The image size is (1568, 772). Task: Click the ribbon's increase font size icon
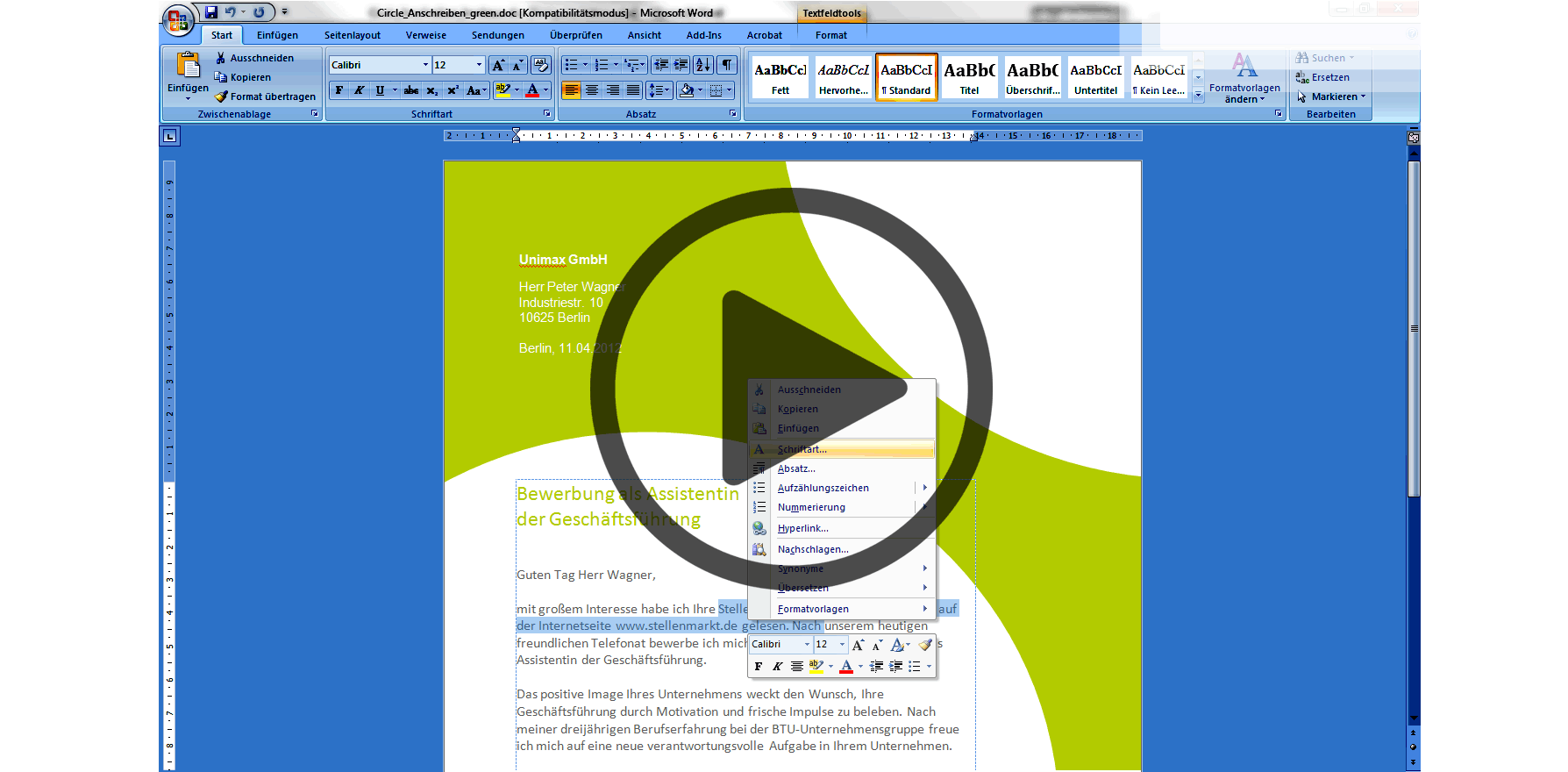[498, 65]
